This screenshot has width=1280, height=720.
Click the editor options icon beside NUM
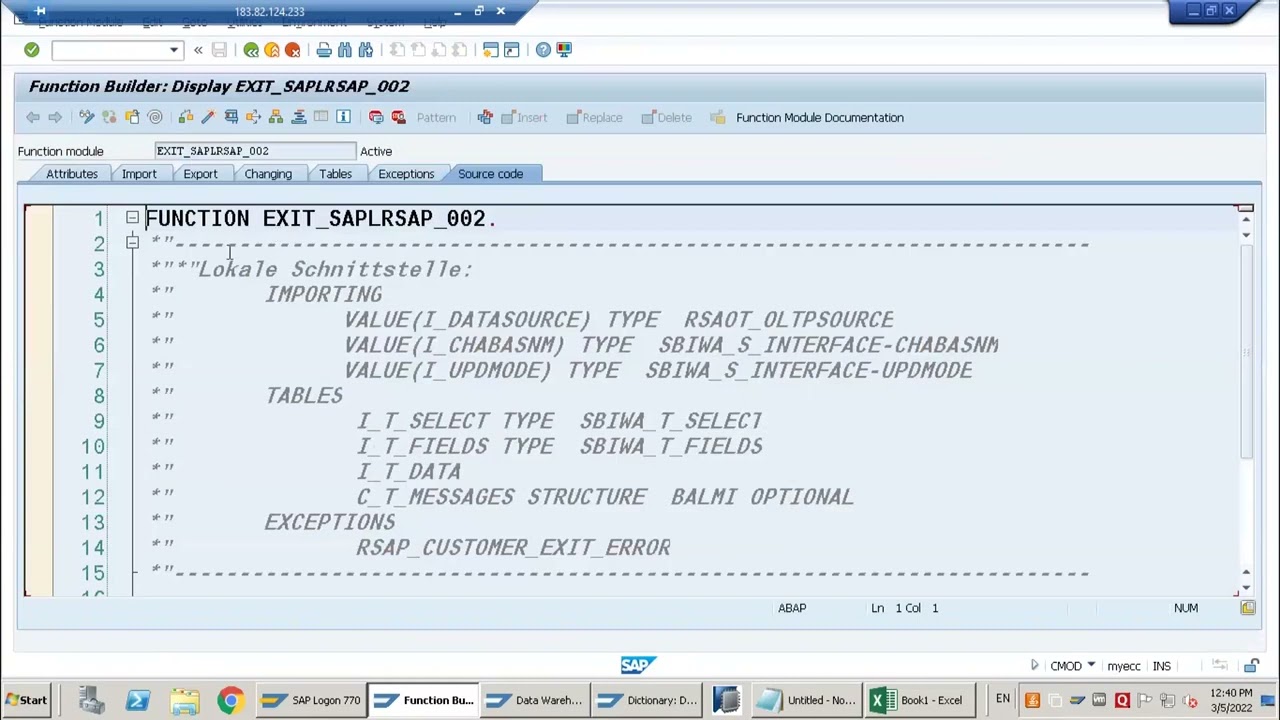(1248, 608)
